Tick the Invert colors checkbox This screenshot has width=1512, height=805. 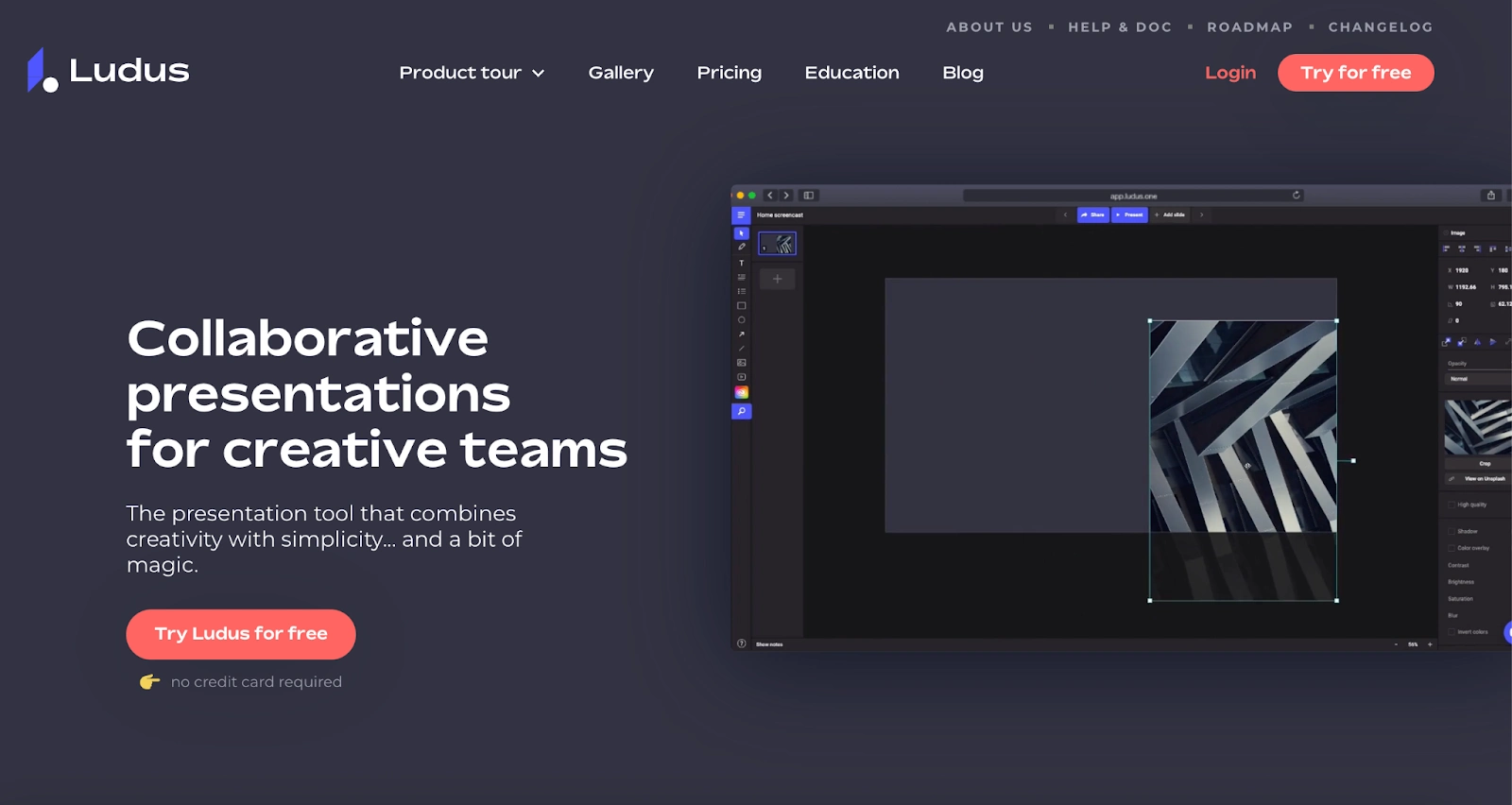(x=1452, y=632)
